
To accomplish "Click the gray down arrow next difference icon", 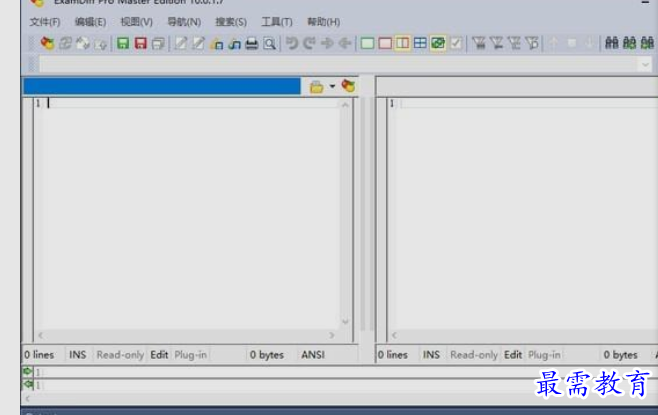I will click(589, 43).
